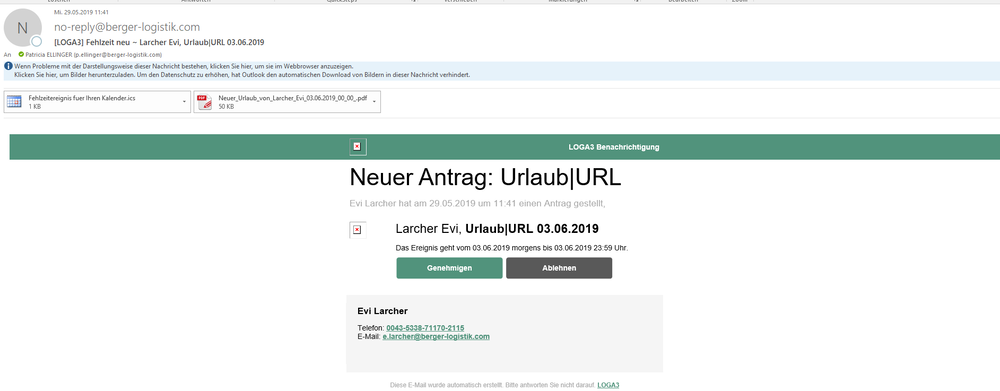Click the title Larcher Evi, Urlaub|URL 03.06.2019

pos(497,229)
